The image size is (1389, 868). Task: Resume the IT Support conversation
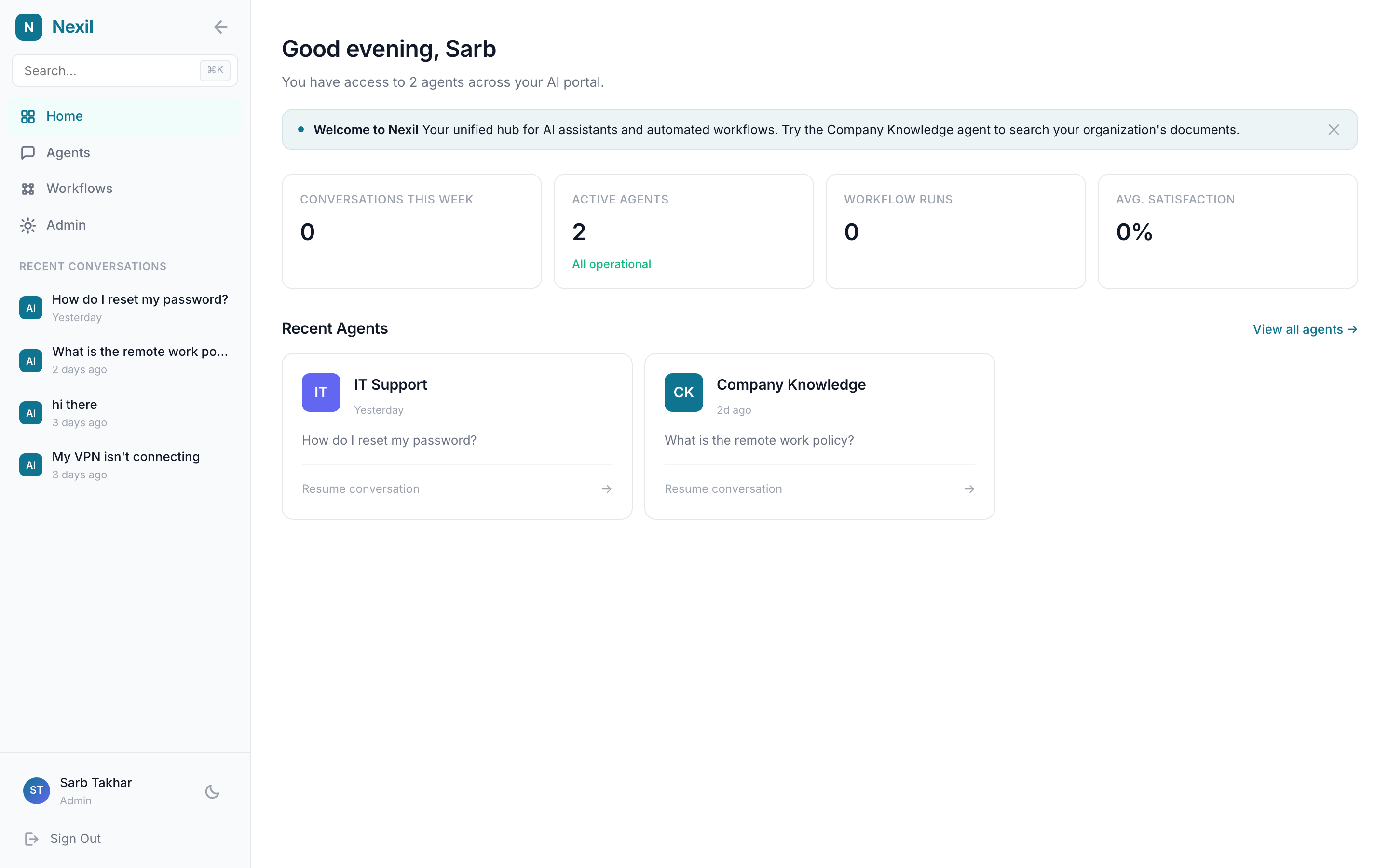pos(360,488)
